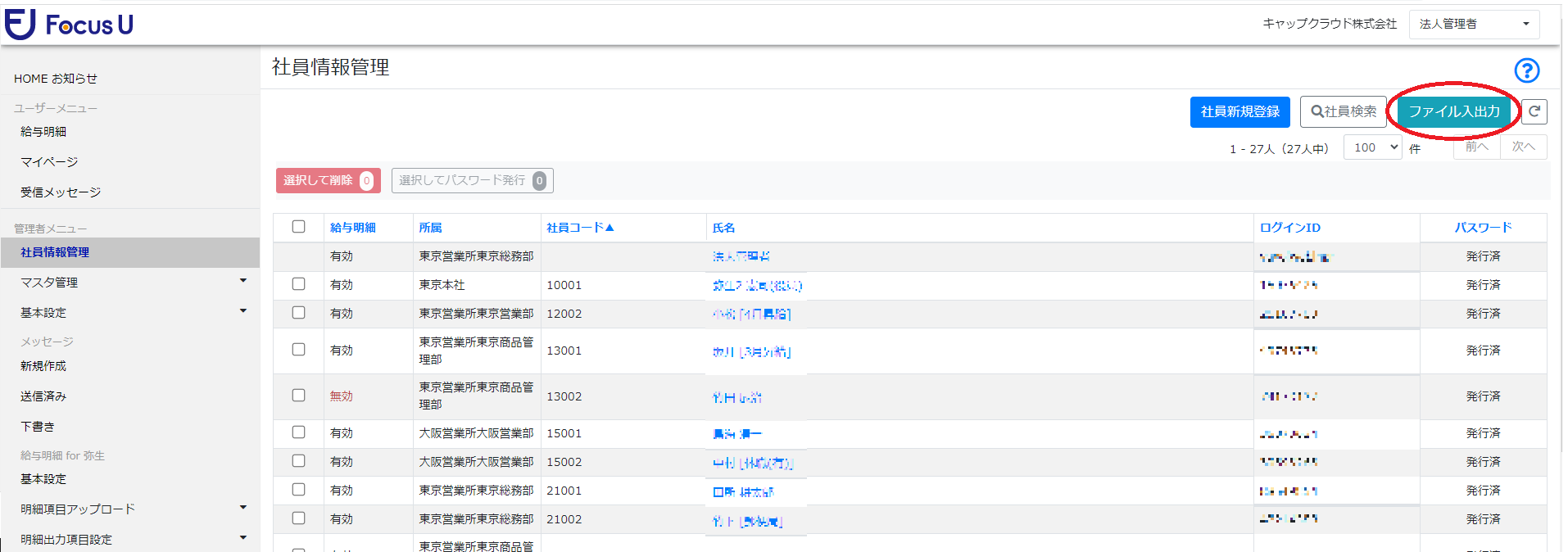
Task: Open the employee name link for code 15001
Action: [x=737, y=434]
